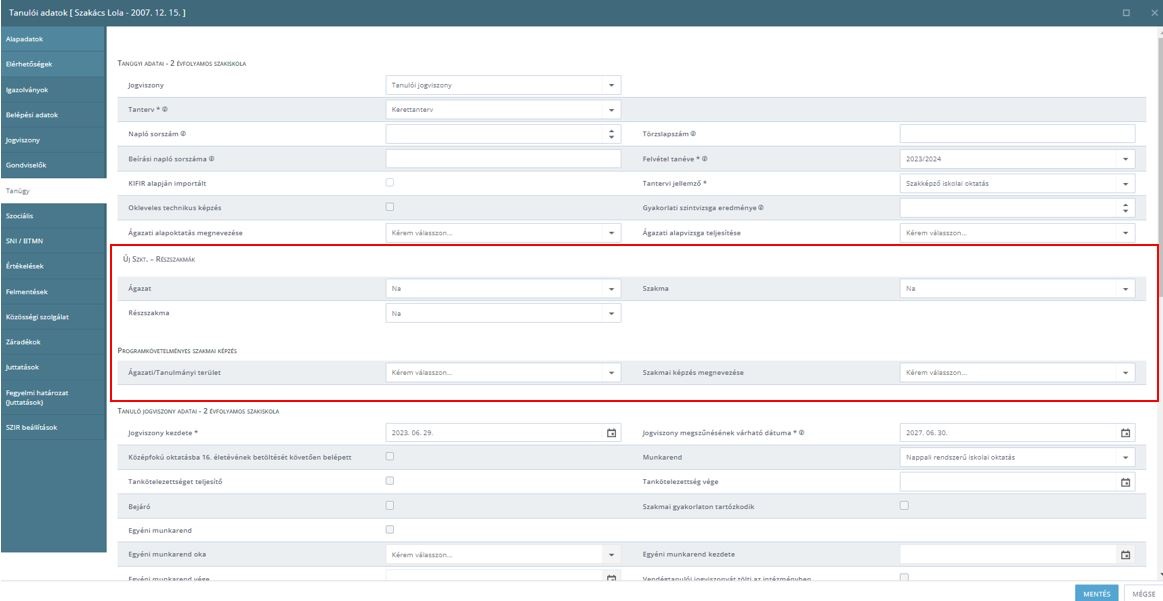The height and width of the screenshot is (601, 1163).
Task: Go to the Záradékok tab
Action: [53, 342]
